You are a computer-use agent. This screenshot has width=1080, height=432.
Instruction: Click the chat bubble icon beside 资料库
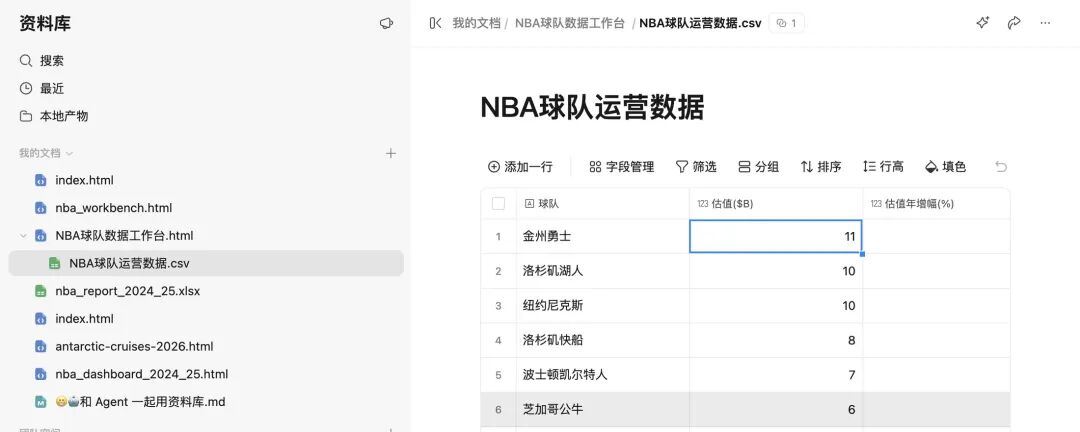[386, 23]
